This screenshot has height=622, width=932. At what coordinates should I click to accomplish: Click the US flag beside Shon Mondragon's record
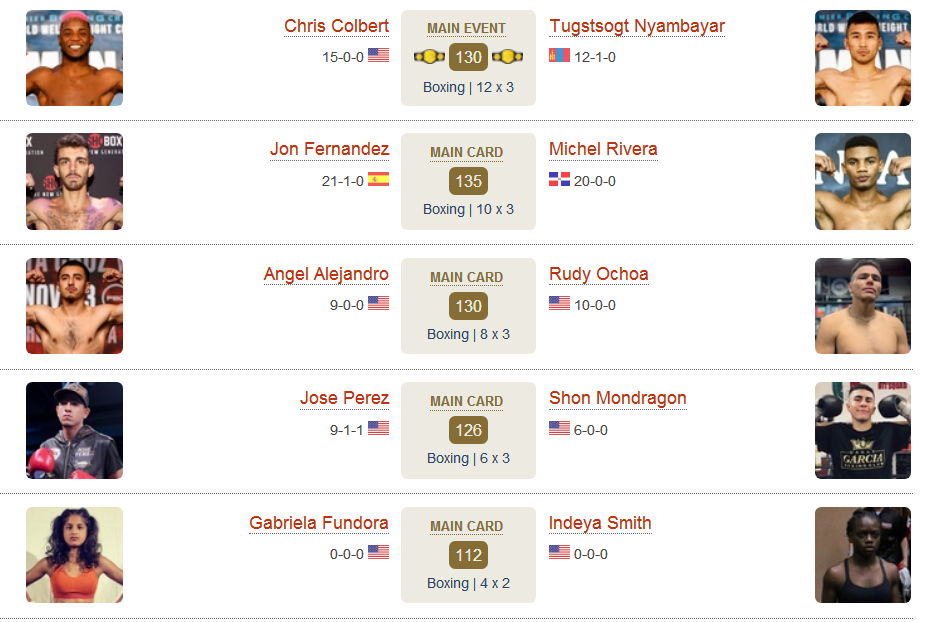point(559,428)
